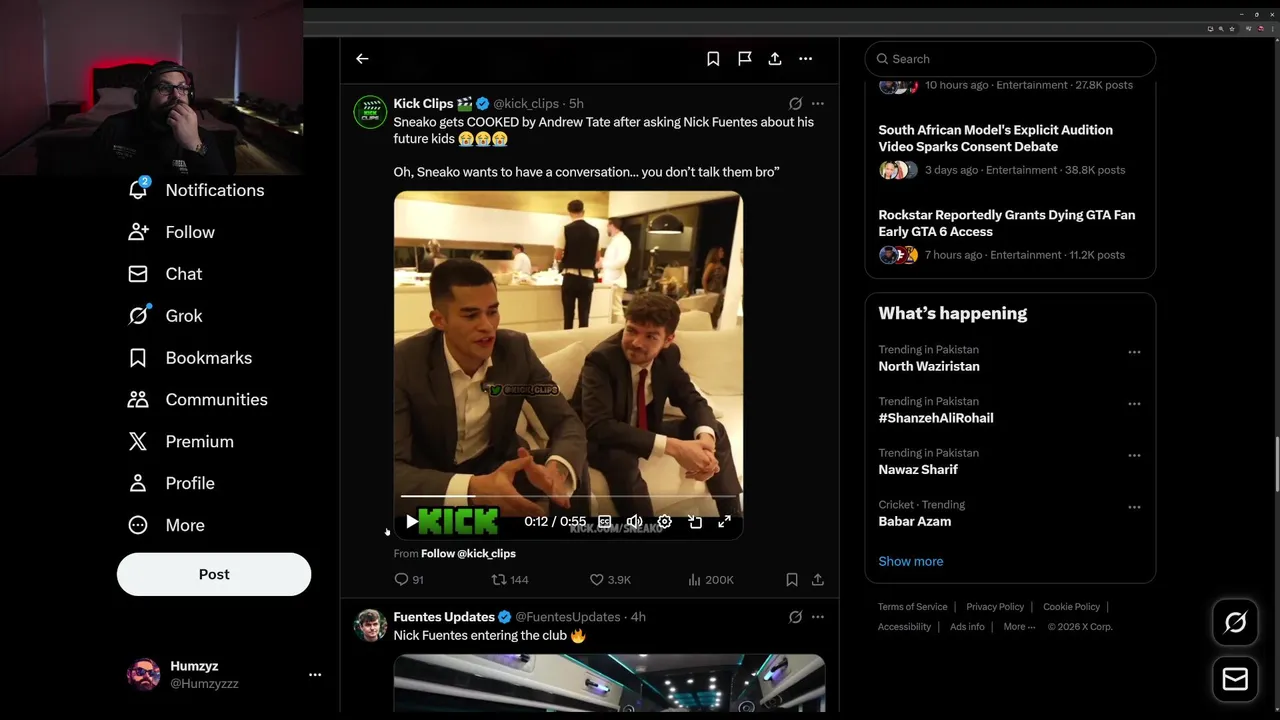
Task: Open Grok icon on Fuentes Updates post
Action: point(795,617)
